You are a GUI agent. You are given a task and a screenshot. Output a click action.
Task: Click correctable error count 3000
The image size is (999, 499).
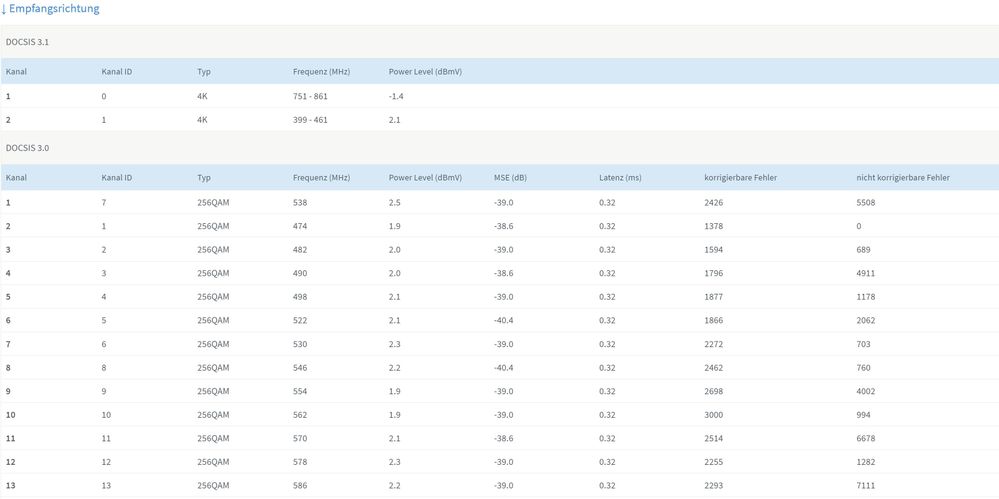click(714, 415)
